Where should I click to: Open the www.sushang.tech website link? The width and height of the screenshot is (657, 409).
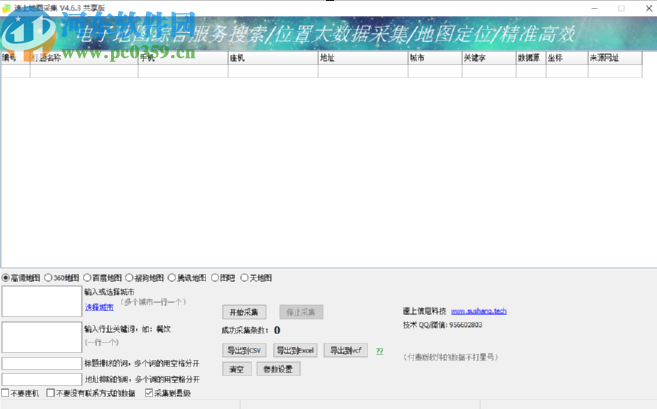[479, 311]
